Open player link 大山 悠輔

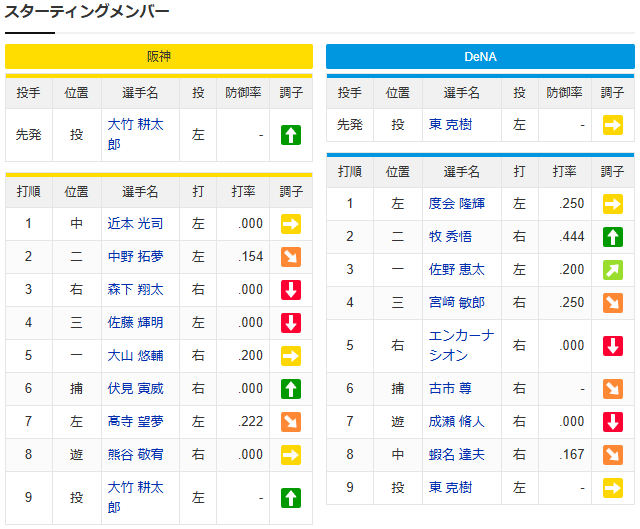tap(135, 356)
